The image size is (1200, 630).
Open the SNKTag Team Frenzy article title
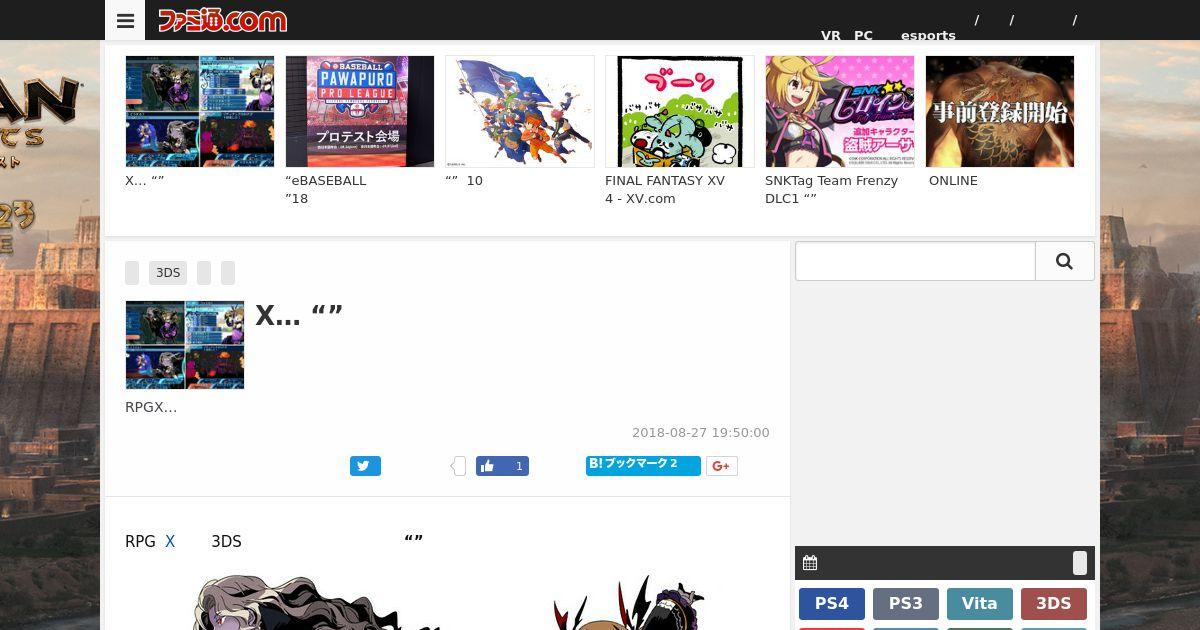(831, 189)
